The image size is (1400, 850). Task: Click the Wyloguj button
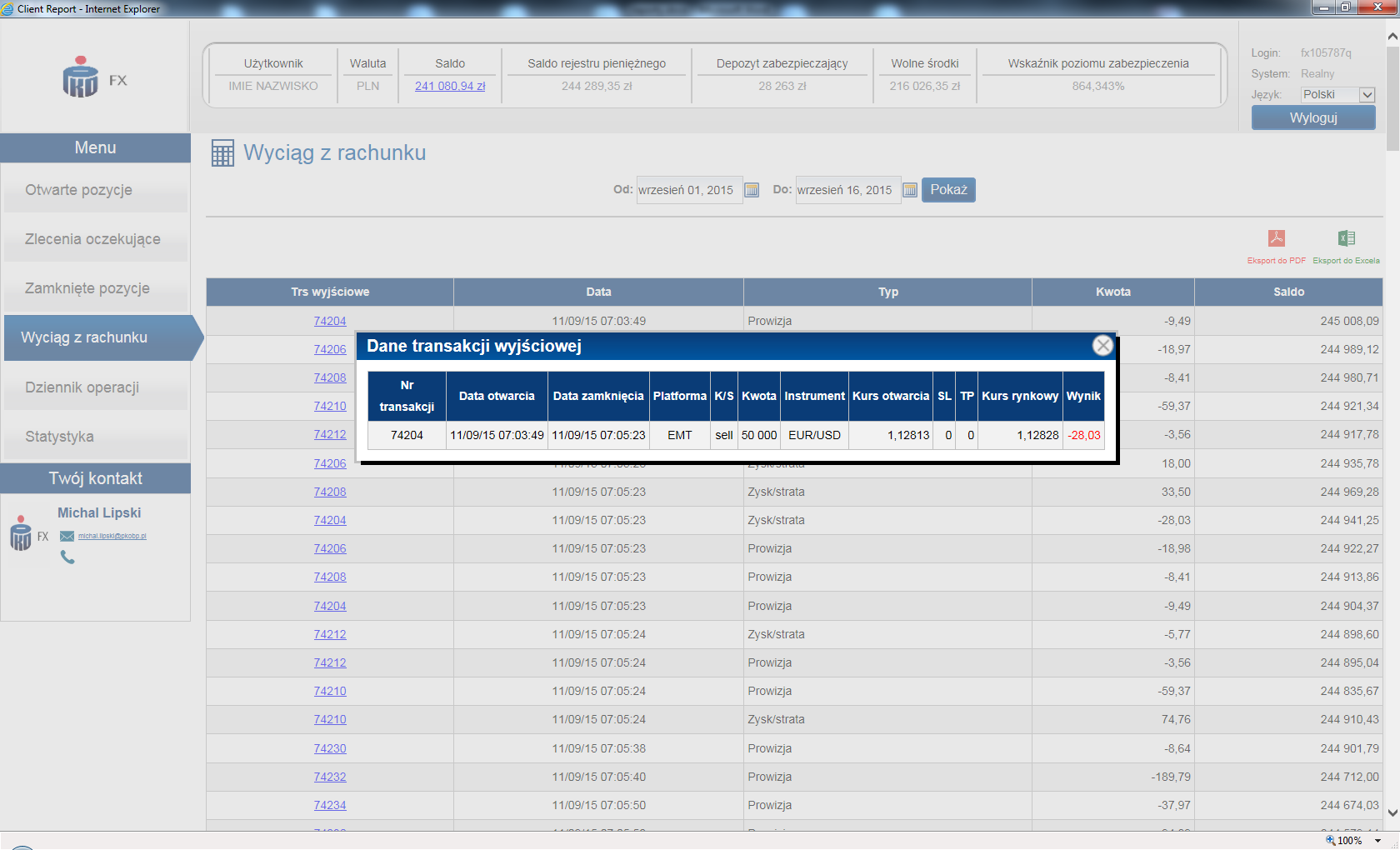pos(1313,117)
